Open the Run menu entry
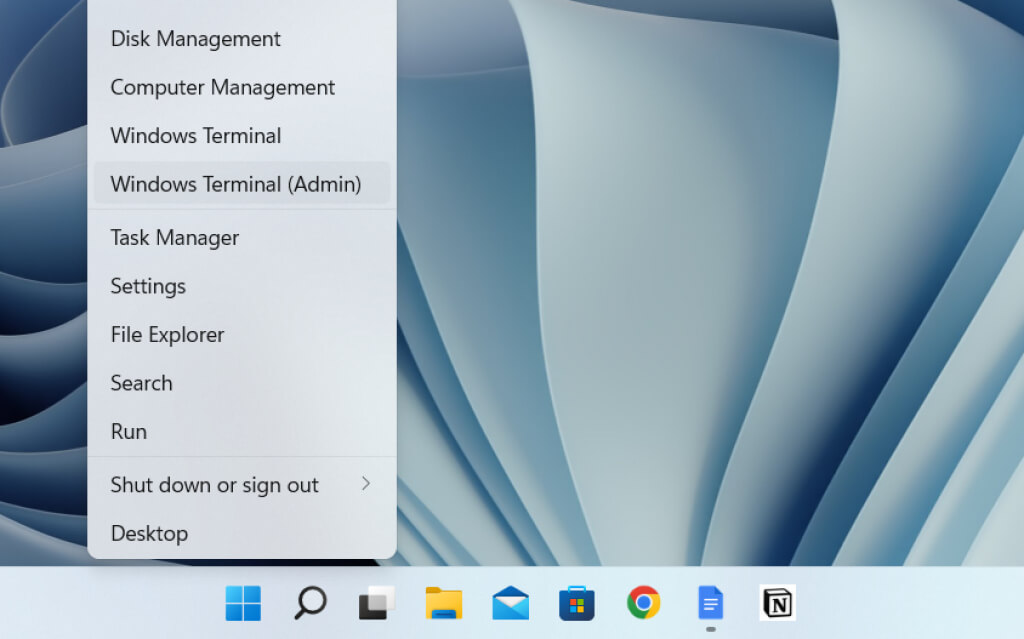Viewport: 1024px width, 639px height. click(242, 431)
